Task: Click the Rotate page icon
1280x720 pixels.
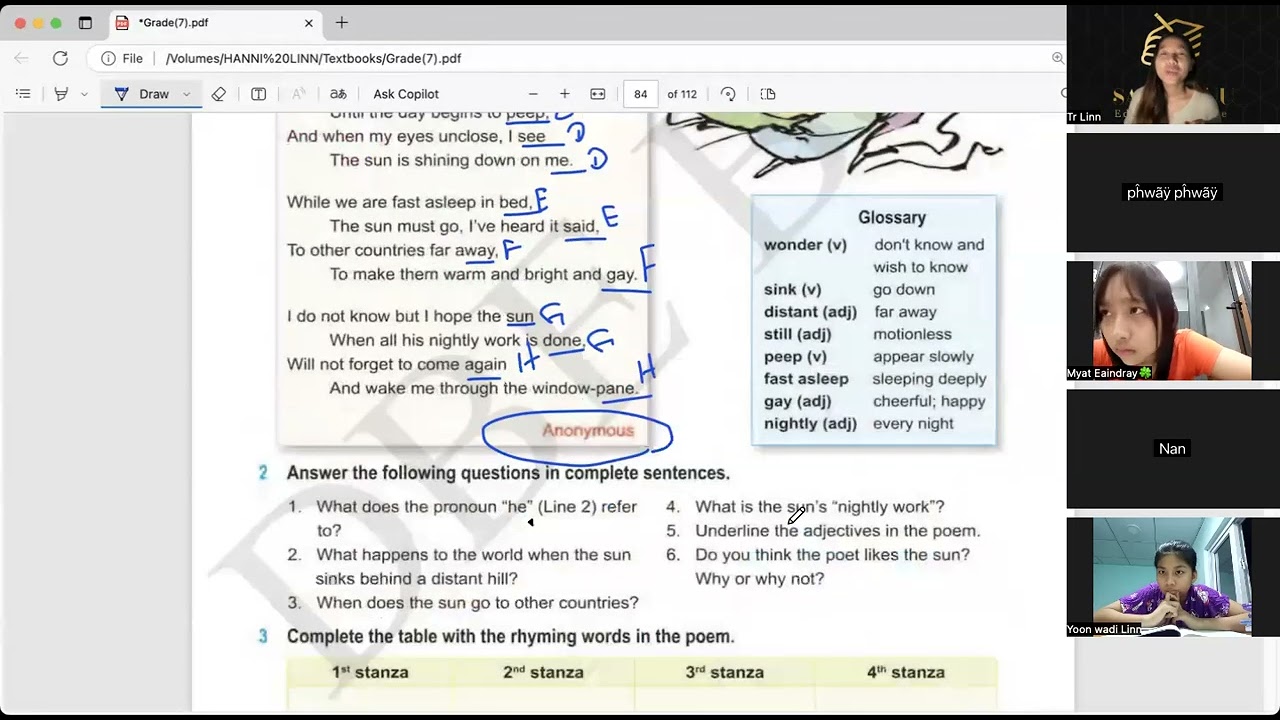Action: tap(728, 94)
